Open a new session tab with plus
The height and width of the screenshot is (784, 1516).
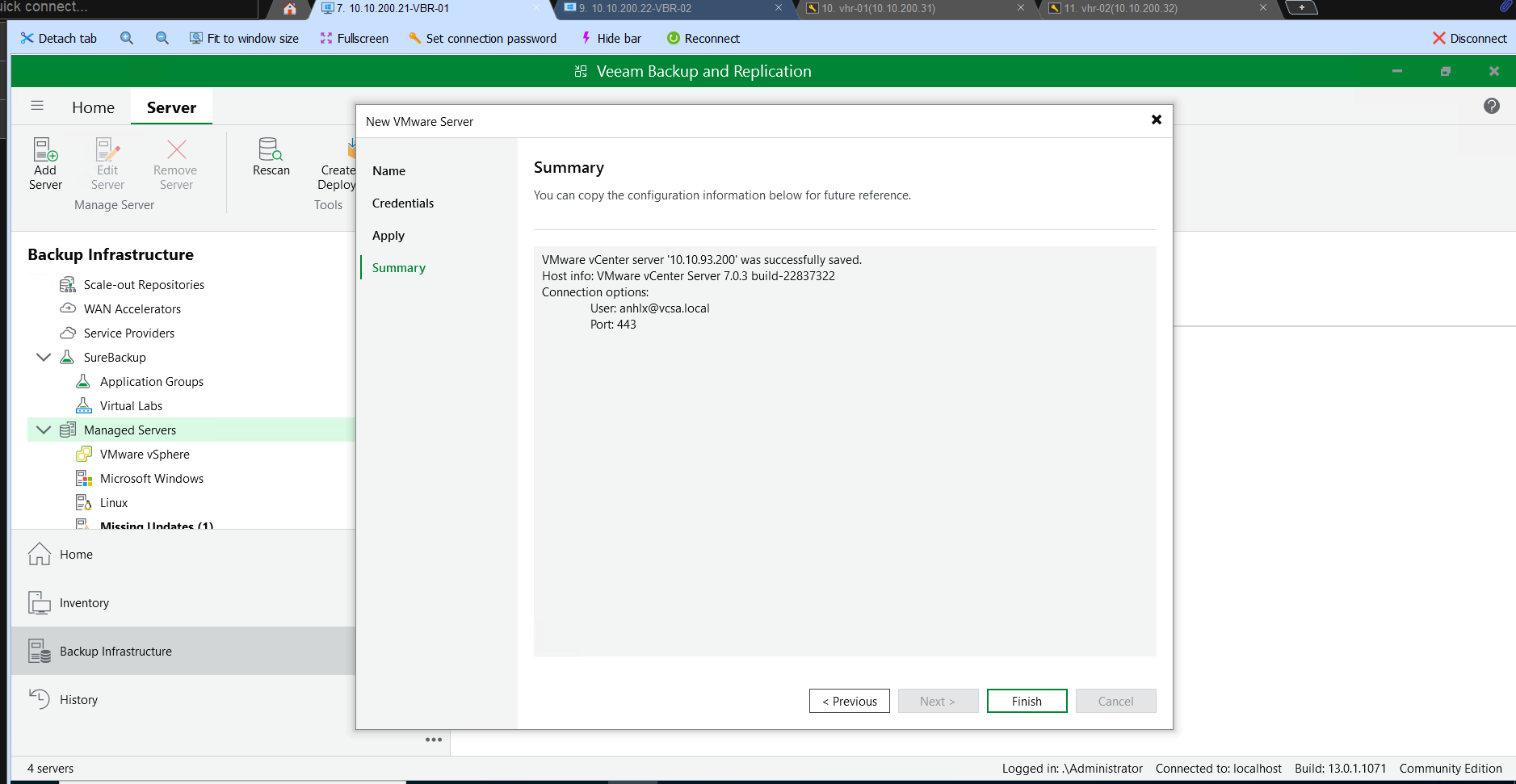pyautogui.click(x=1301, y=8)
